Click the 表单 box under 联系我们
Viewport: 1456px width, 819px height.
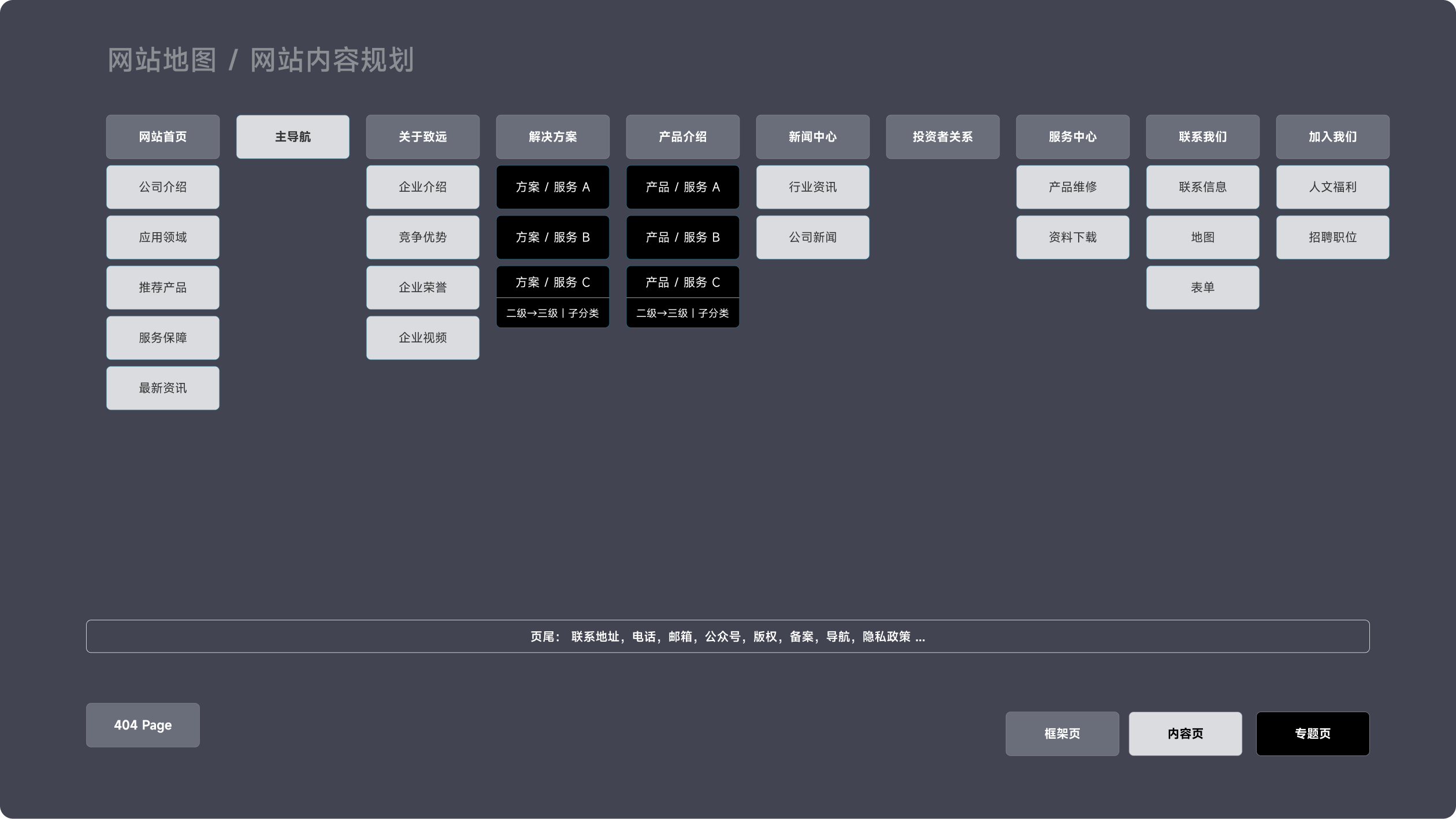click(x=1202, y=288)
